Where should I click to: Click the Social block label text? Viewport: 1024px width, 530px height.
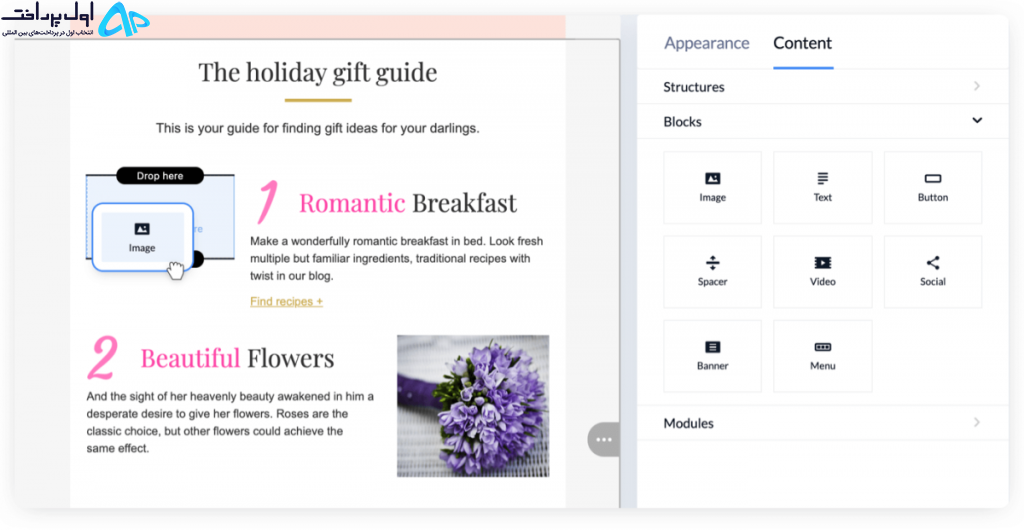(933, 282)
